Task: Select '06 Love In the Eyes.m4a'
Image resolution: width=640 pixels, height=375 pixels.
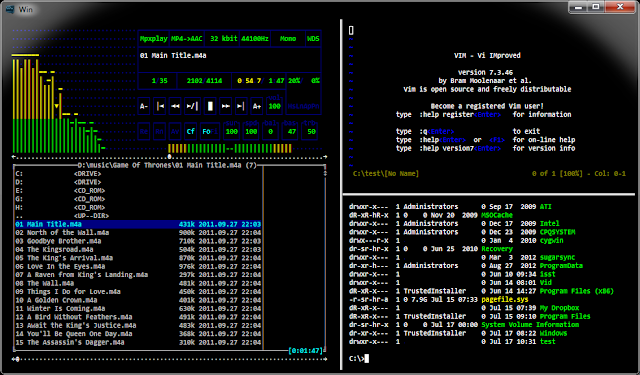Action: 138,266
